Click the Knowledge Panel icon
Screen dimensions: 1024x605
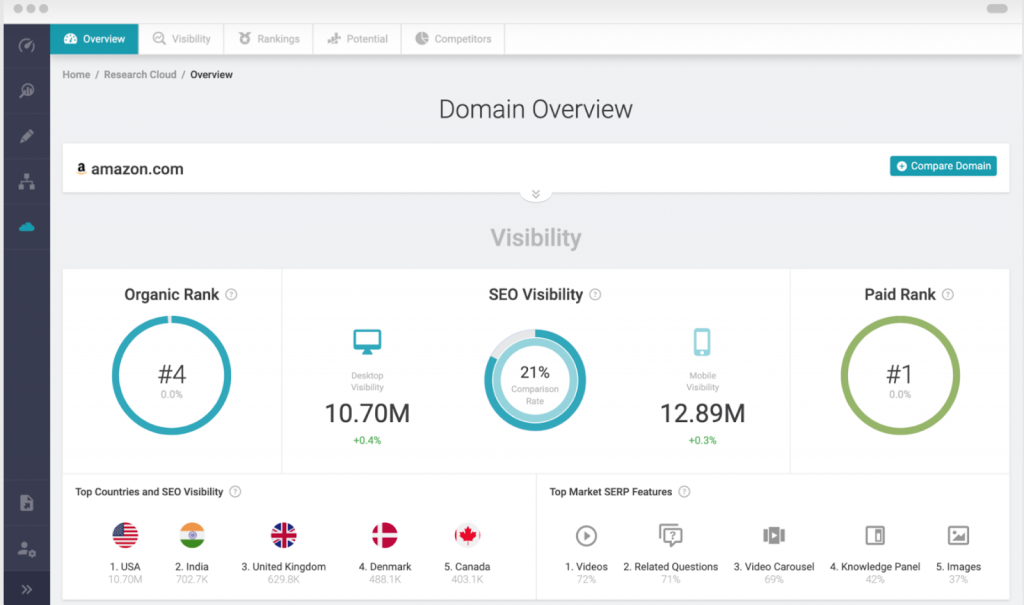pos(875,536)
